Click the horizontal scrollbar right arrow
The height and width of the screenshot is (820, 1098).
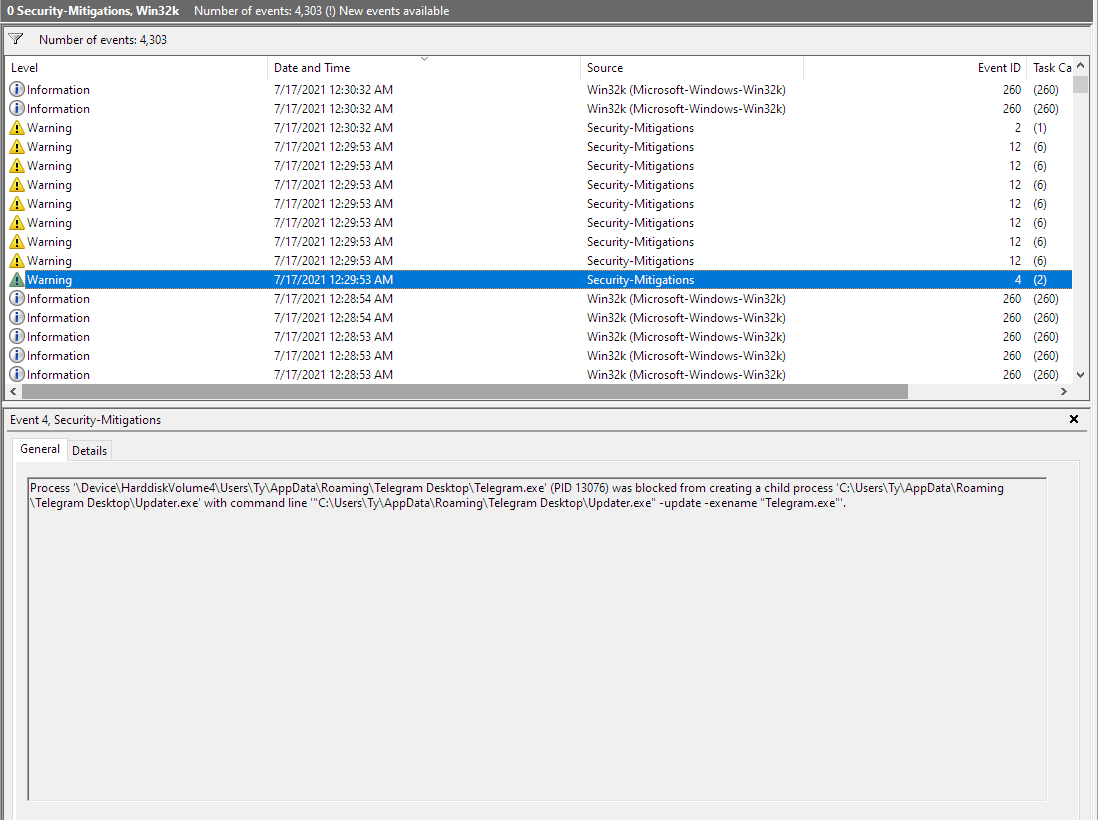1064,391
